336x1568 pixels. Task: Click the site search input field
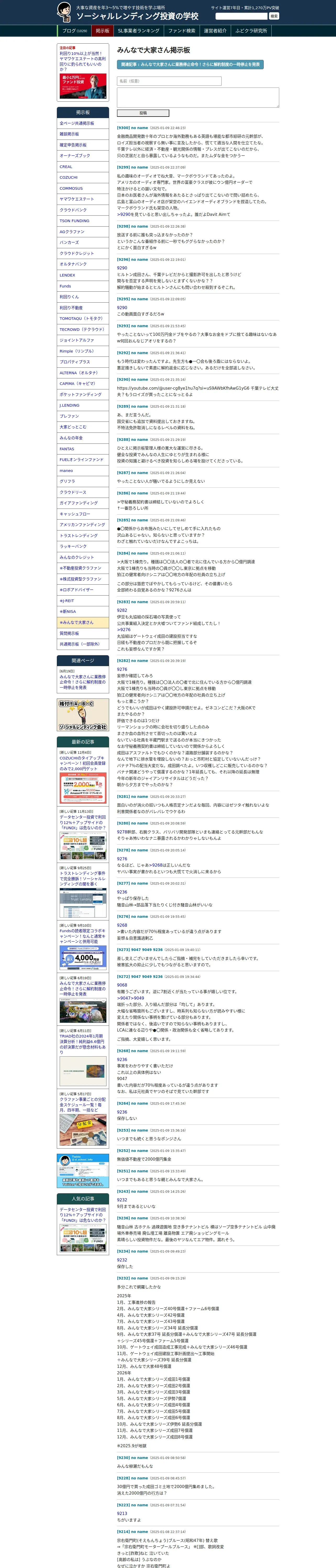click(242, 16)
